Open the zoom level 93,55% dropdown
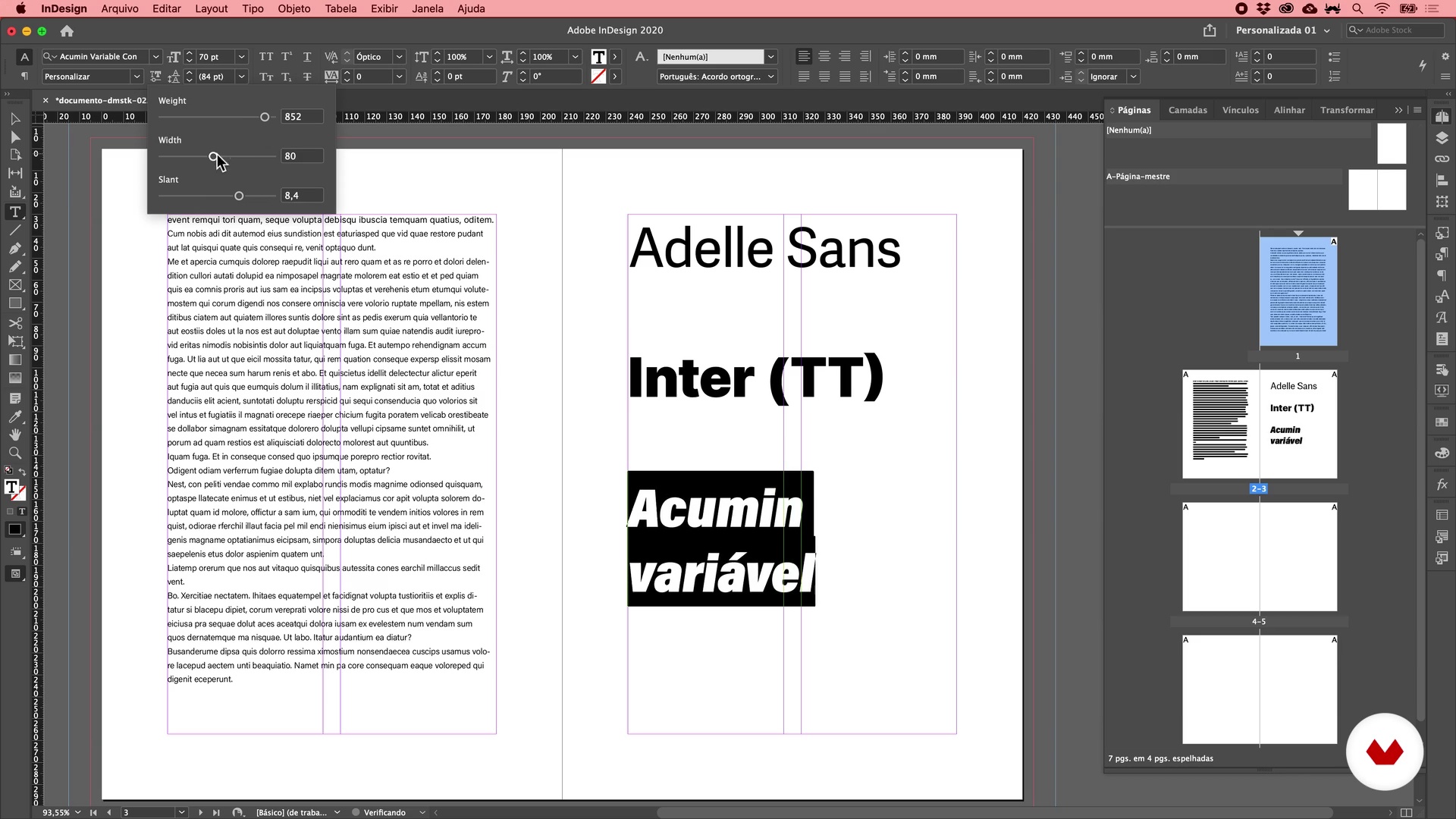 click(x=77, y=812)
